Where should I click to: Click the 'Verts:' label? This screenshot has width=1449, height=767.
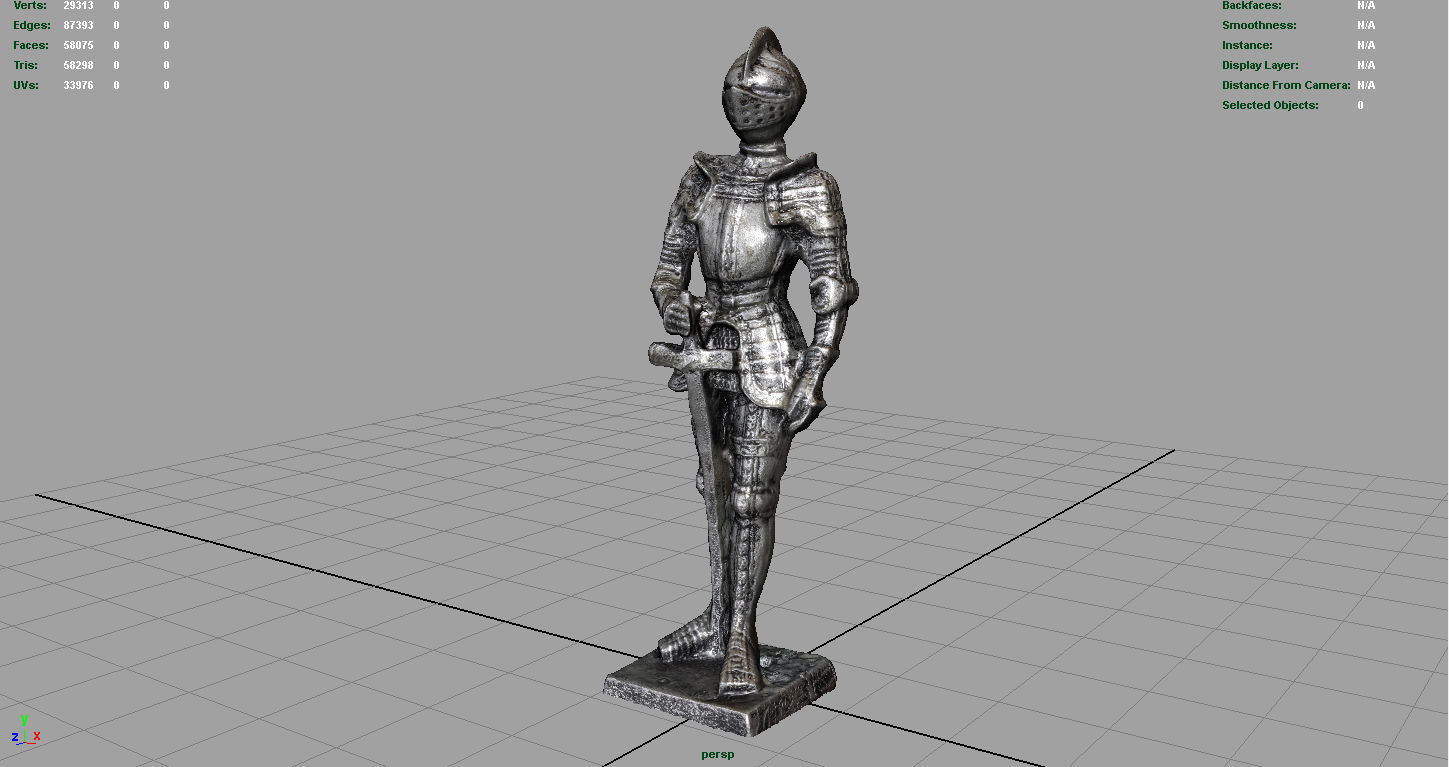pos(29,6)
